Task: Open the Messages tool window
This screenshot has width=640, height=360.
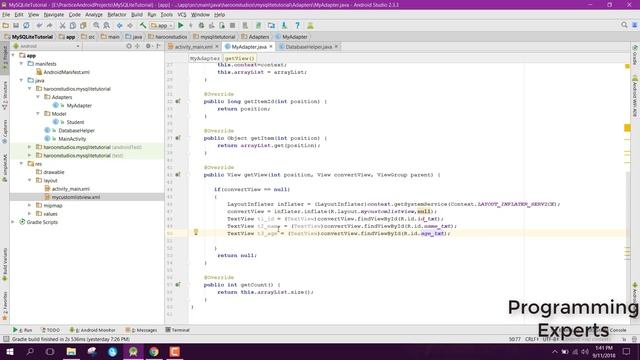Action: click(x=141, y=330)
